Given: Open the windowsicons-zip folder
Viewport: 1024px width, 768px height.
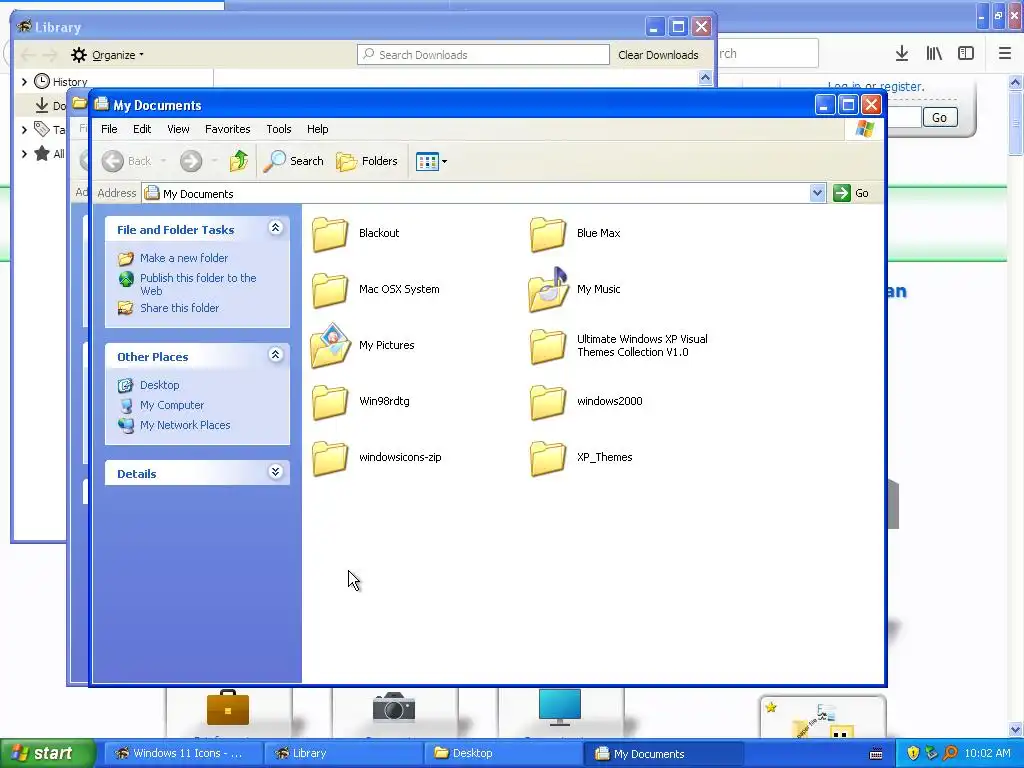Looking at the screenshot, I should pos(377,458).
